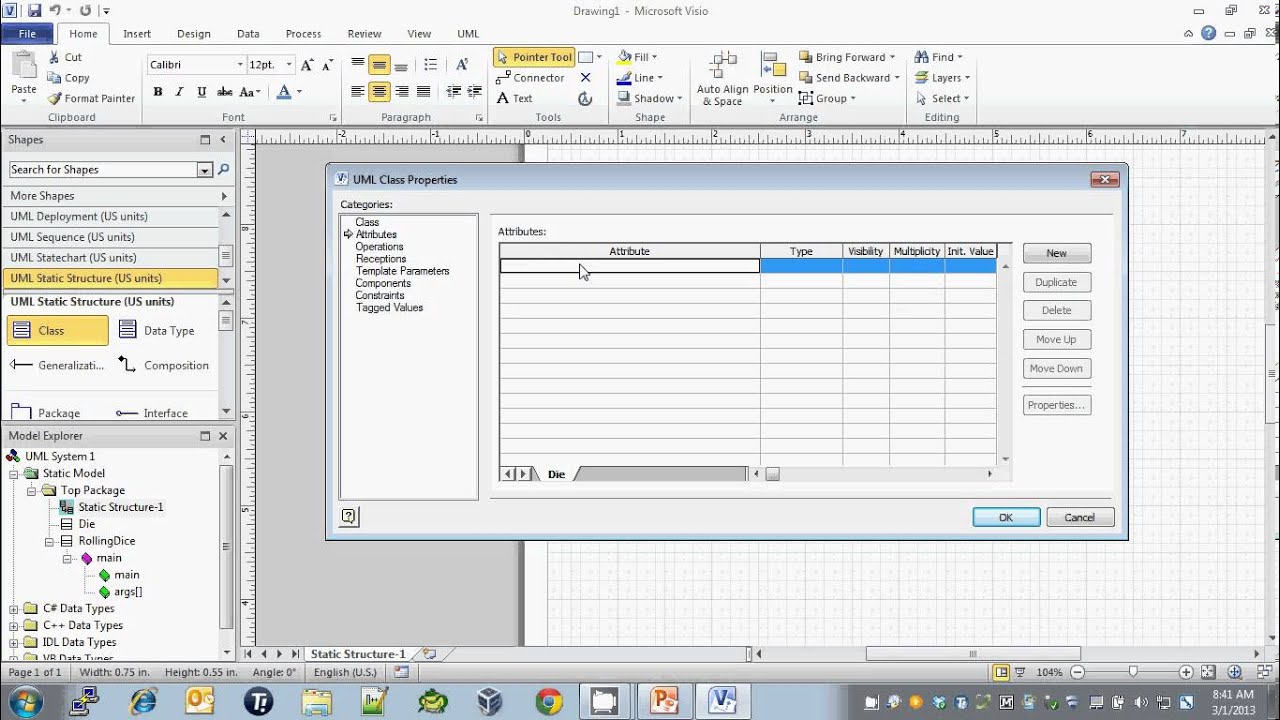This screenshot has height=720, width=1280.
Task: Click zoom in plus button
Action: tap(1186, 672)
